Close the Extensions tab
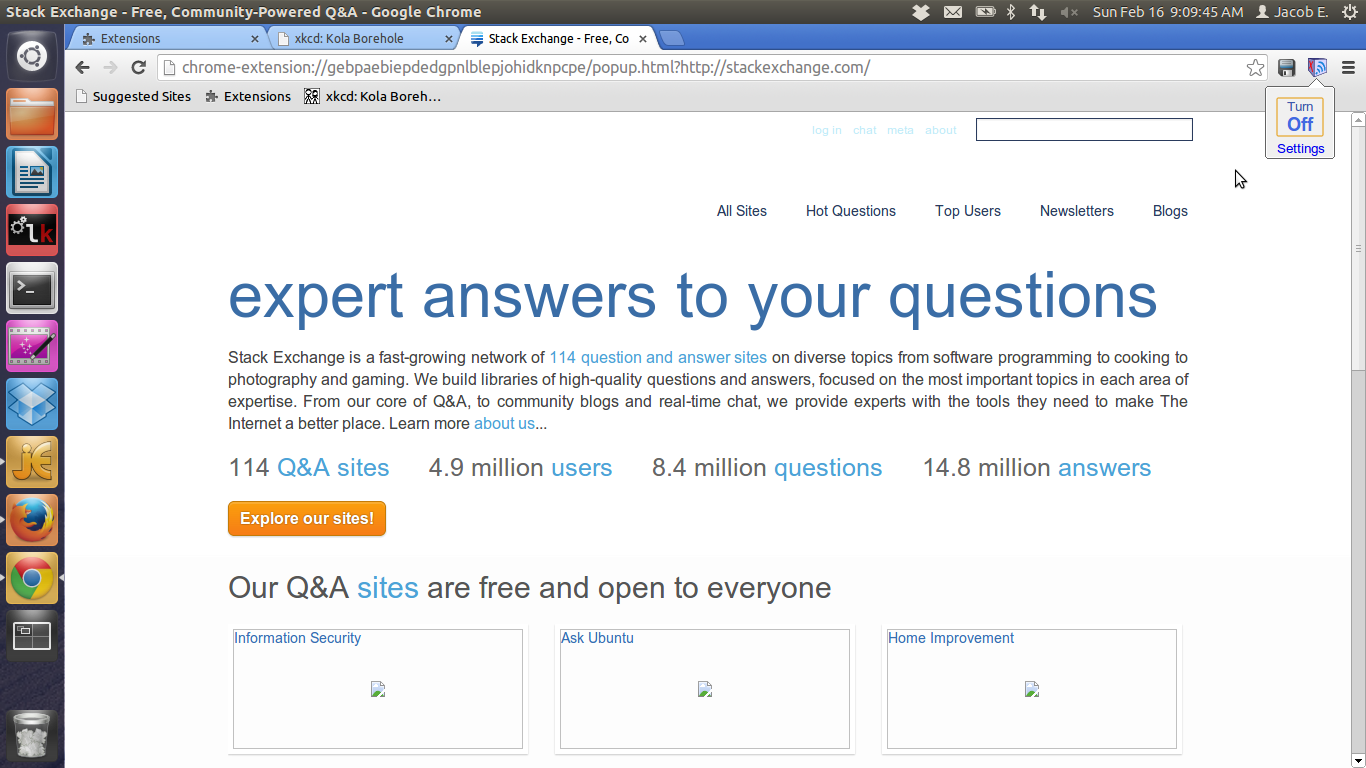 coord(254,39)
